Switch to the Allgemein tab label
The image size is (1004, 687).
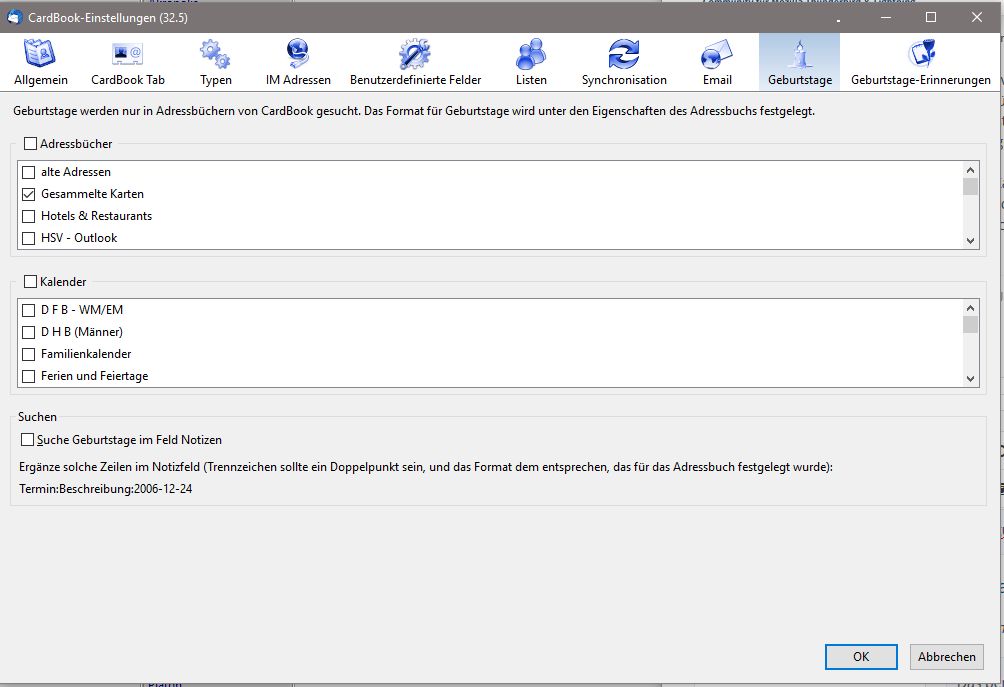pos(41,80)
